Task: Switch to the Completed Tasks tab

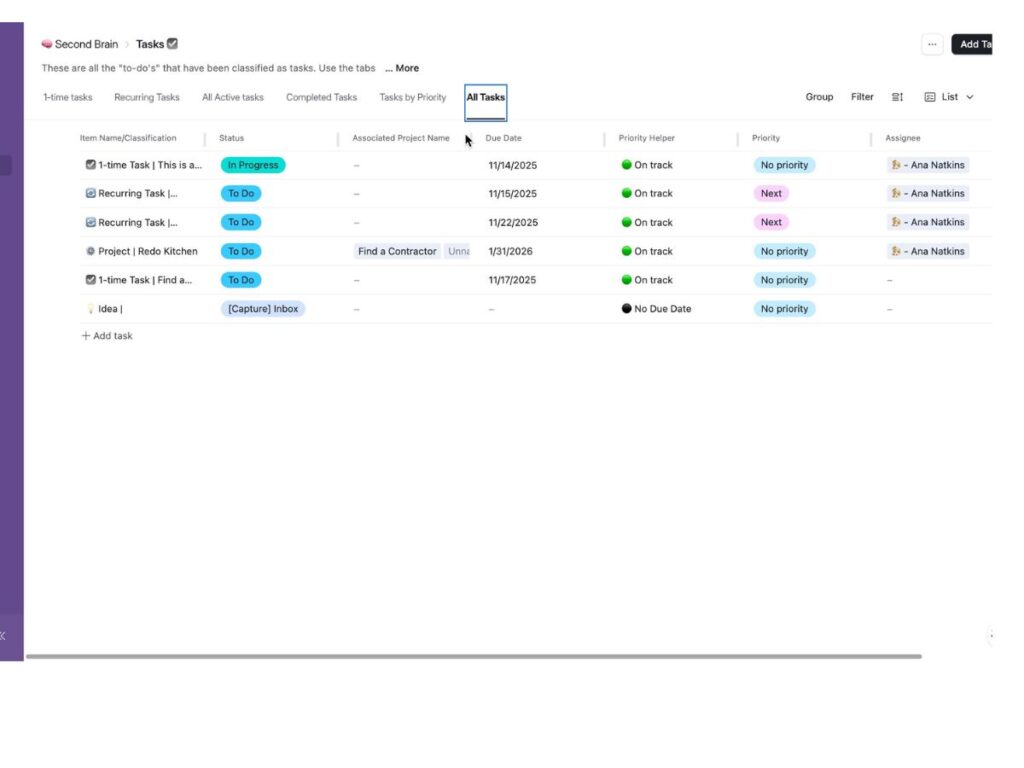Action: (321, 96)
